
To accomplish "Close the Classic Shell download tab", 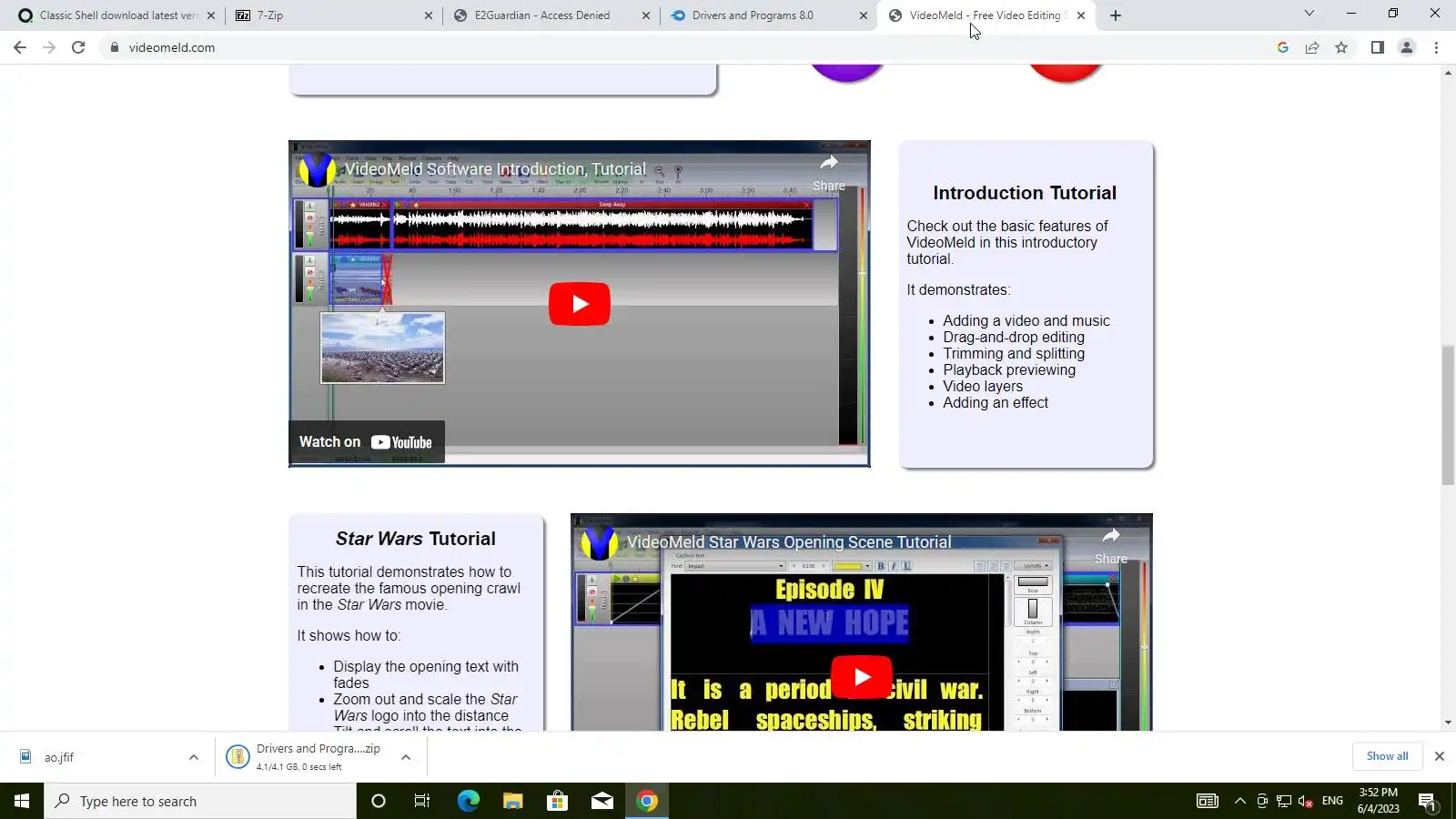I will pyautogui.click(x=211, y=15).
